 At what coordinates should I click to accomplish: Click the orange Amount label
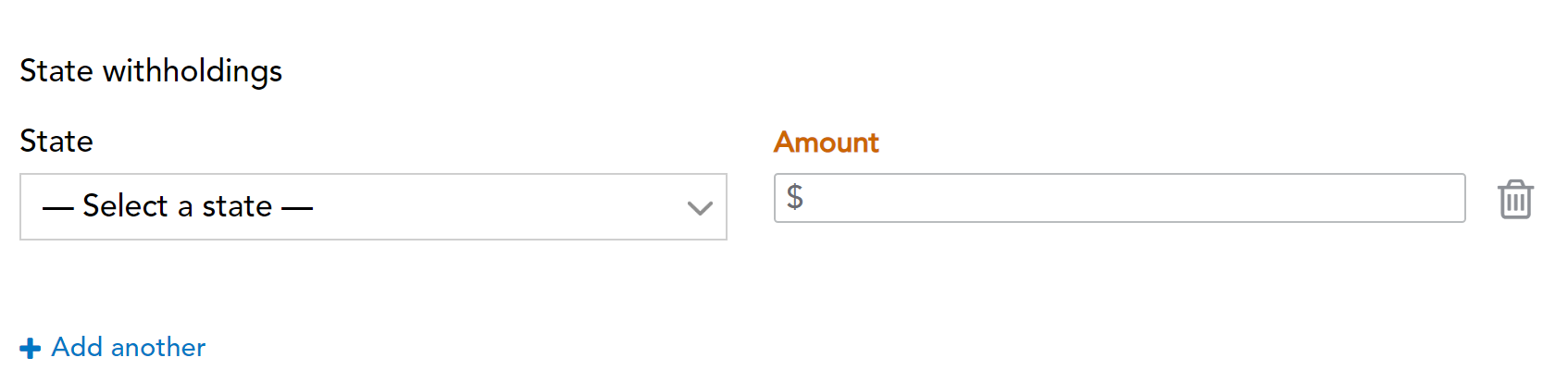(827, 142)
